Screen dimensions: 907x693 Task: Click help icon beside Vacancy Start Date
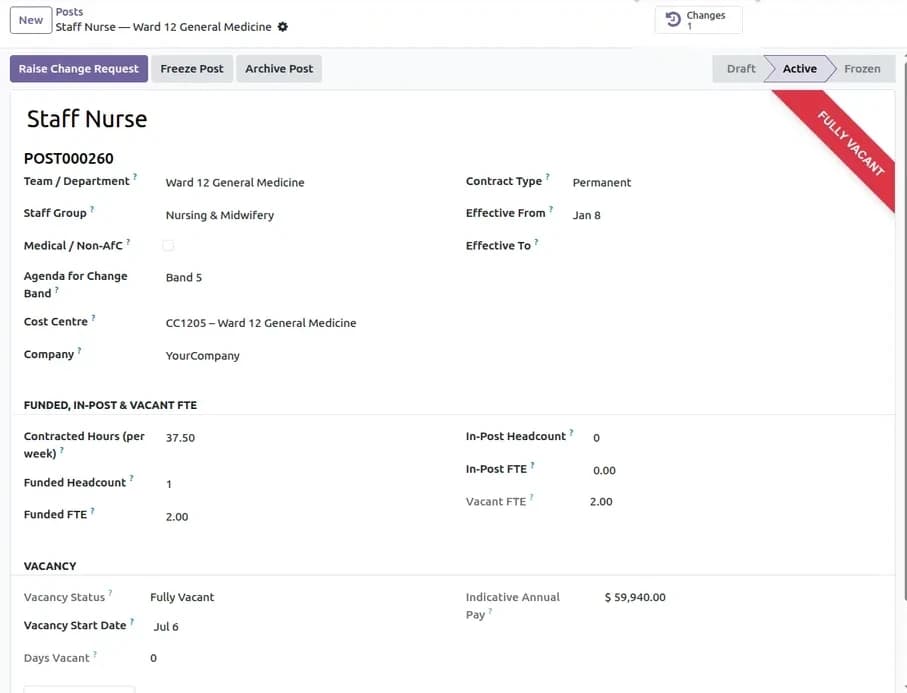[132, 621]
